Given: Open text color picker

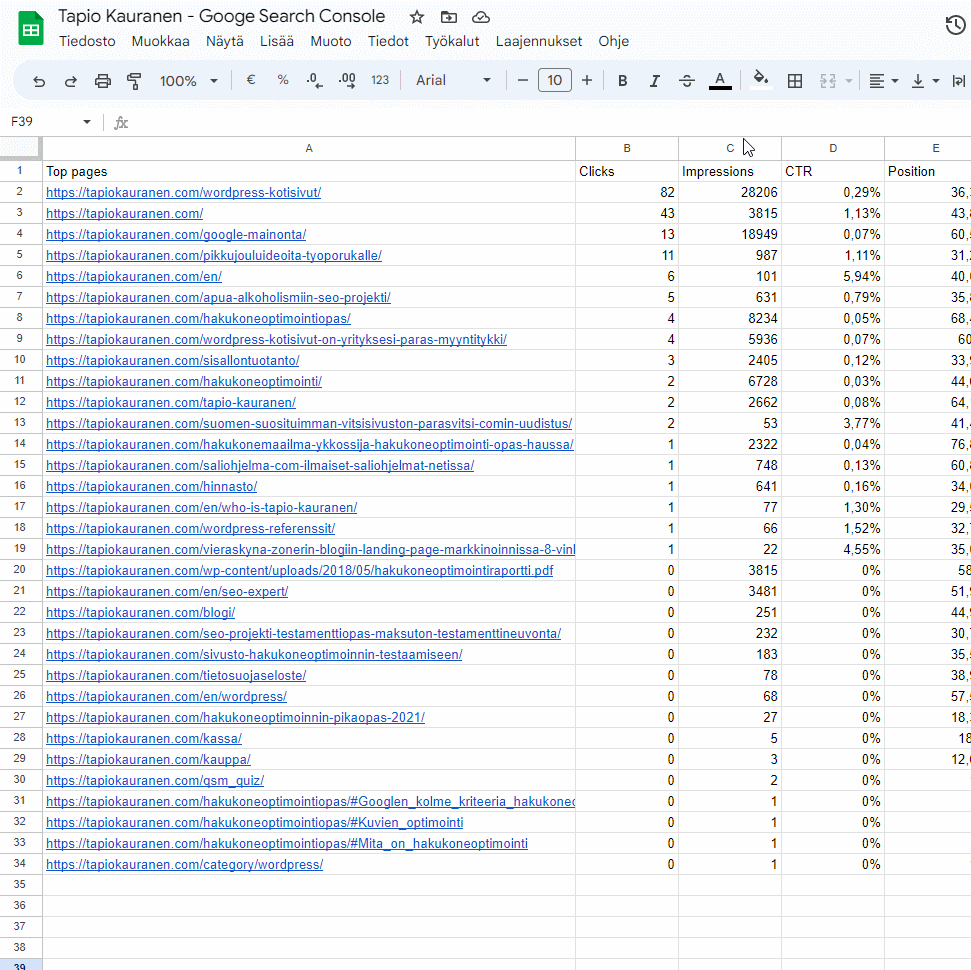Looking at the screenshot, I should (x=720, y=81).
